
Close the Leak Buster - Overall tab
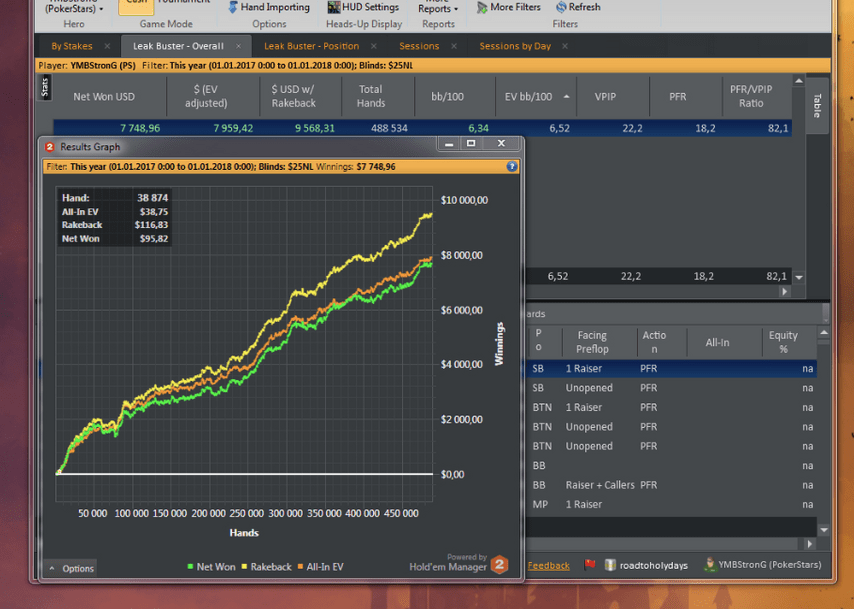tap(238, 46)
